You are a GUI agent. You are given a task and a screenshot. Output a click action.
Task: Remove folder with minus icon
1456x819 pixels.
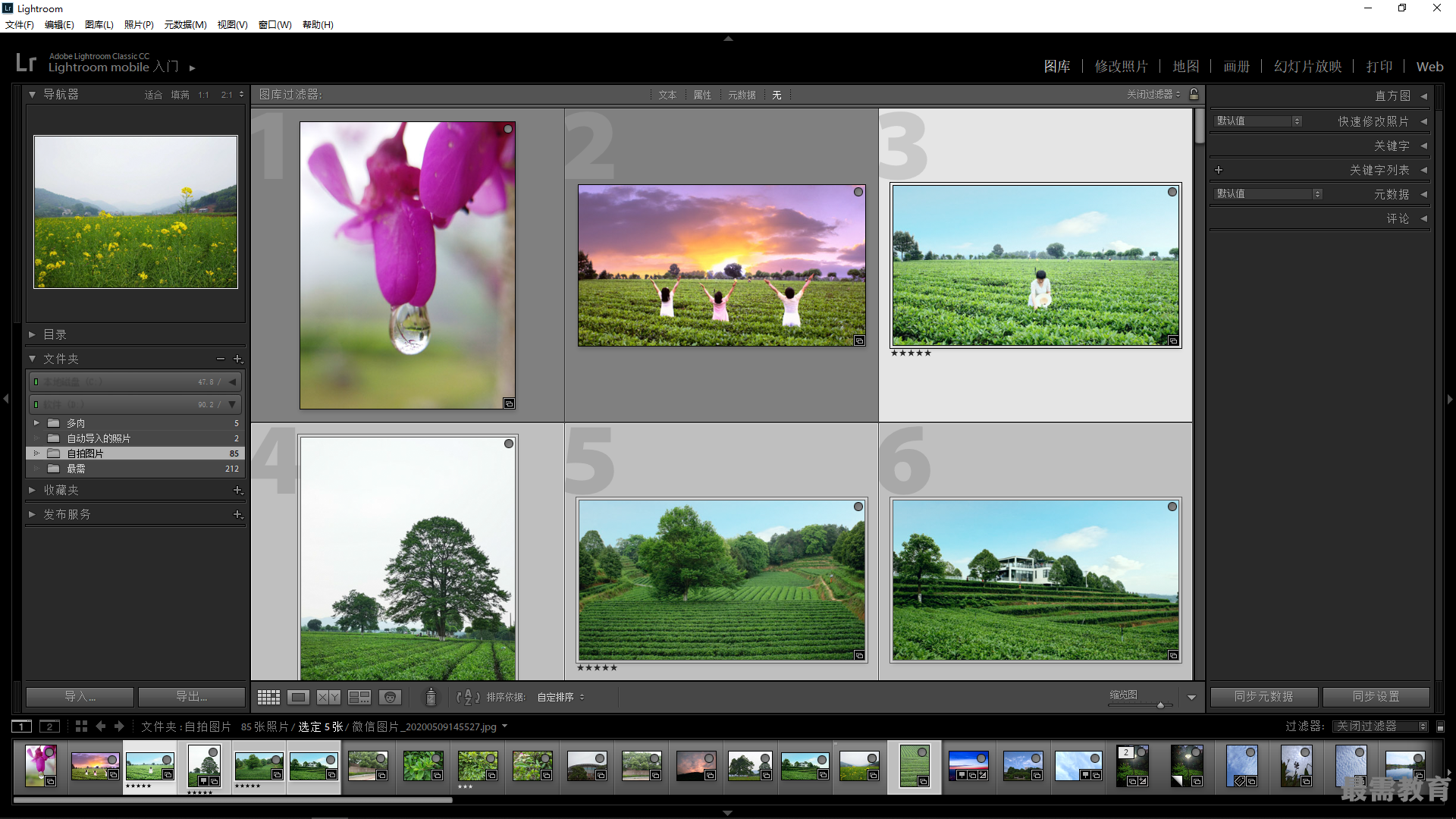221,359
